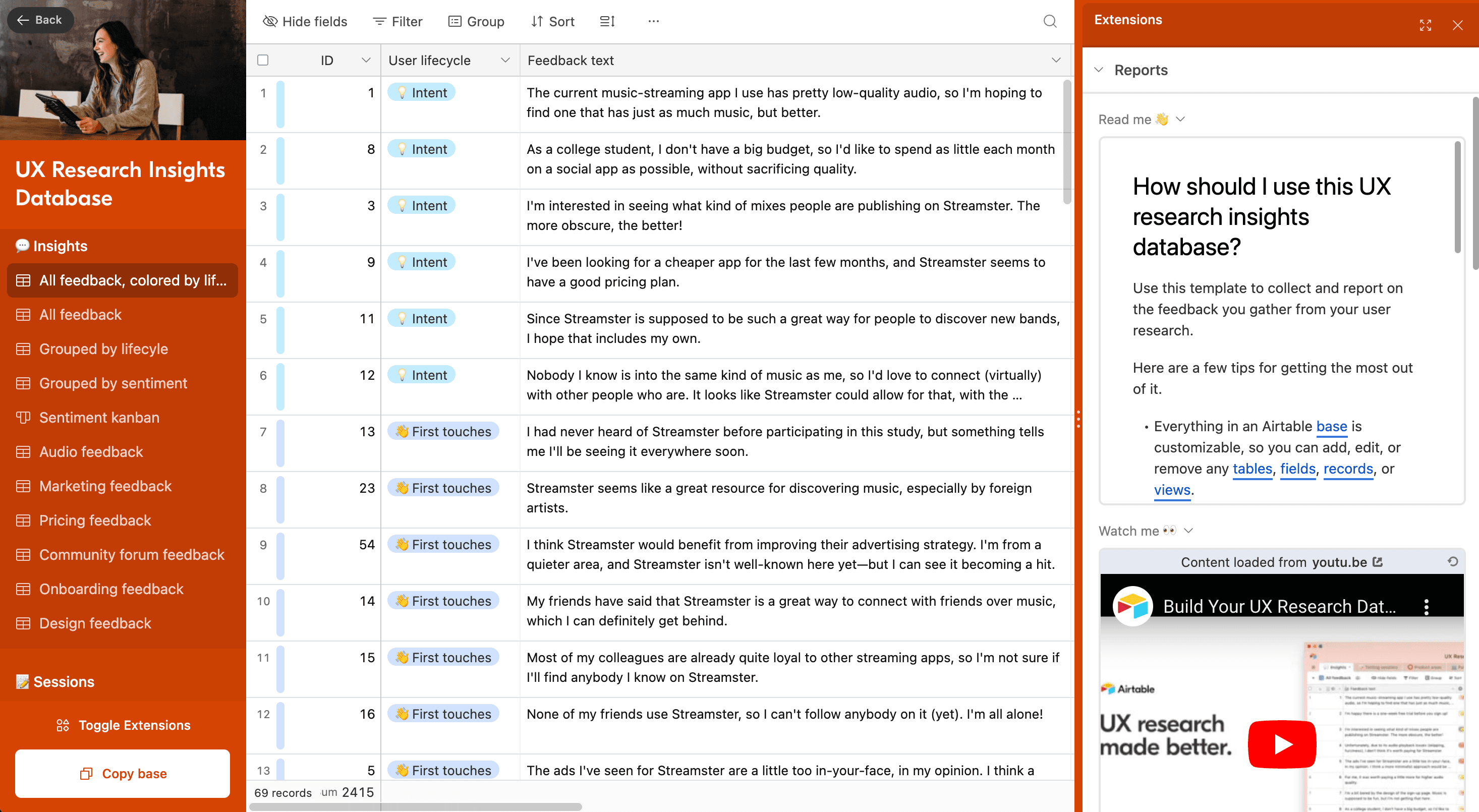Play the UX research YouTube video
This screenshot has width=1479, height=812.
pos(1282,744)
